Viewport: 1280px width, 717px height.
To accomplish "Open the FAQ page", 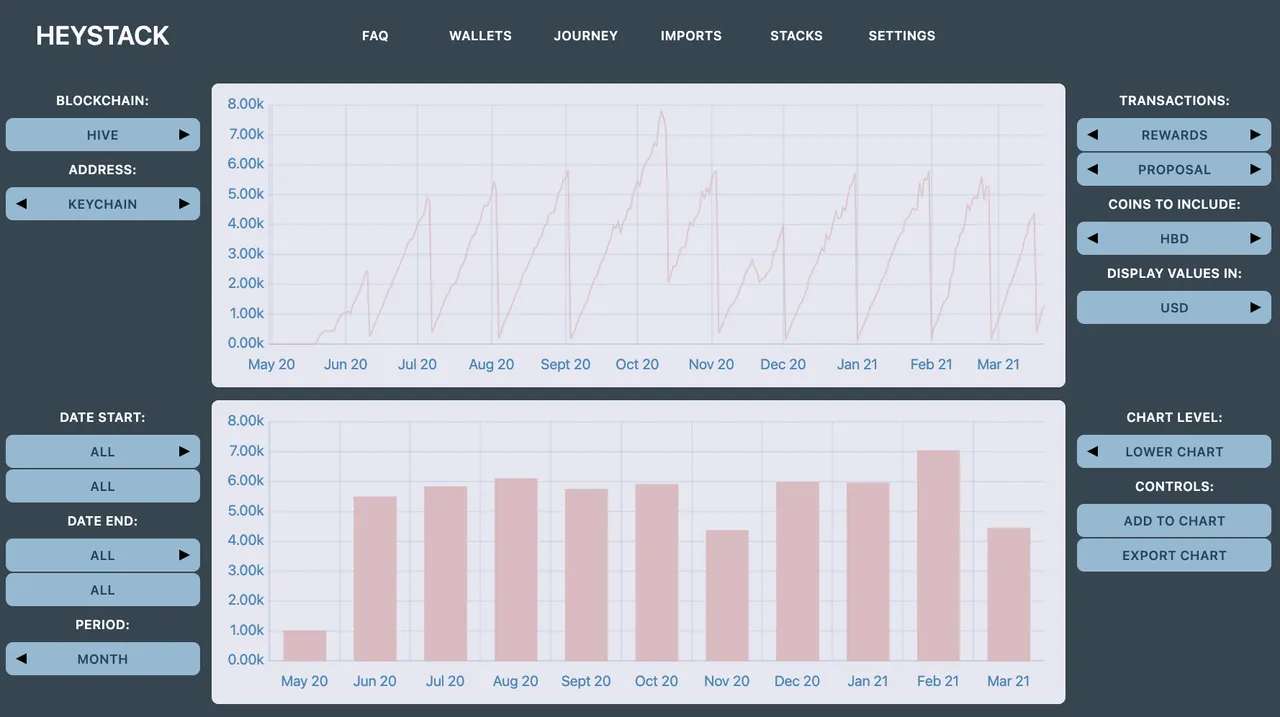I will (375, 36).
